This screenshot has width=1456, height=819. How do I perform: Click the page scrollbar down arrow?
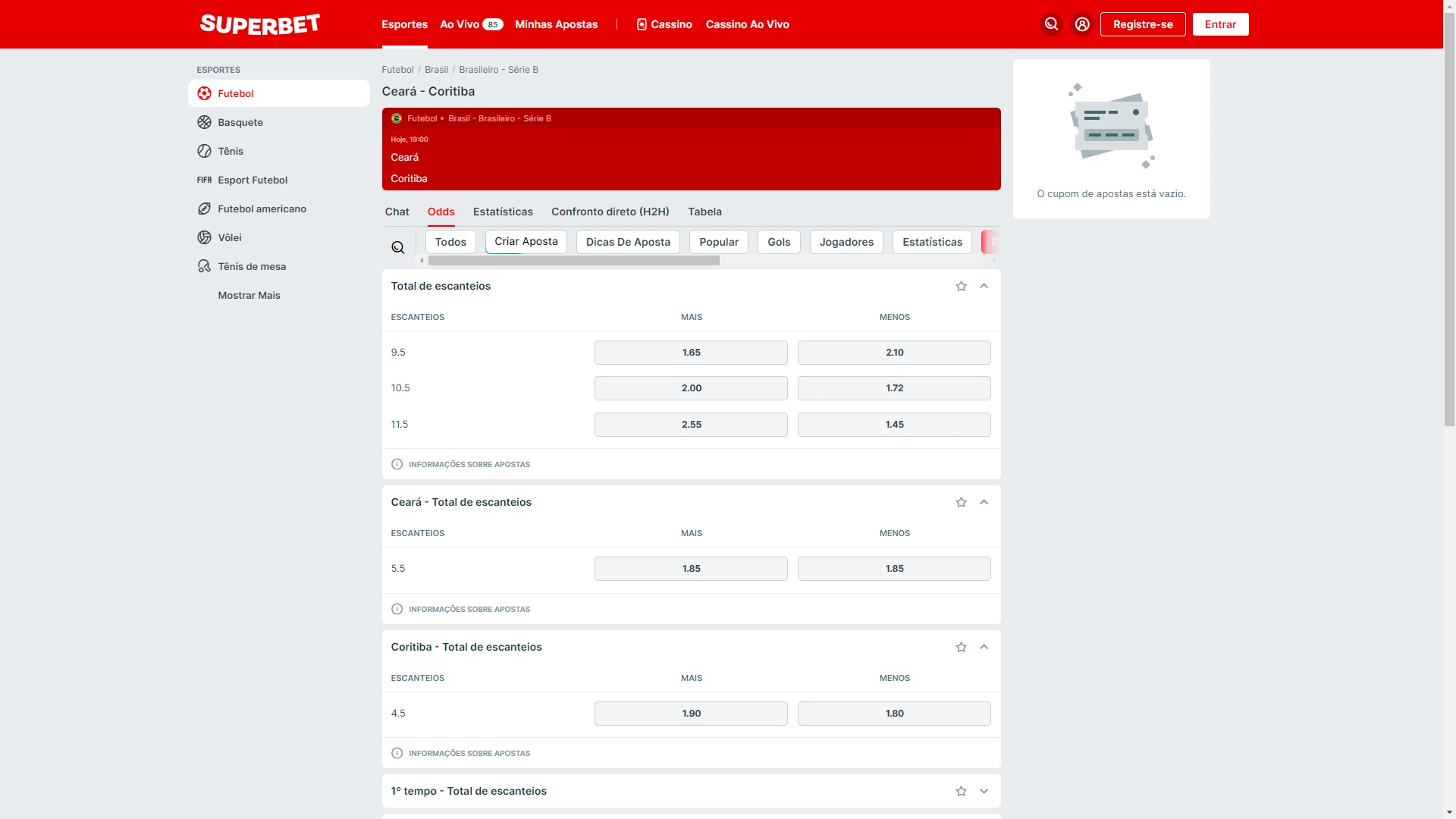(1449, 813)
